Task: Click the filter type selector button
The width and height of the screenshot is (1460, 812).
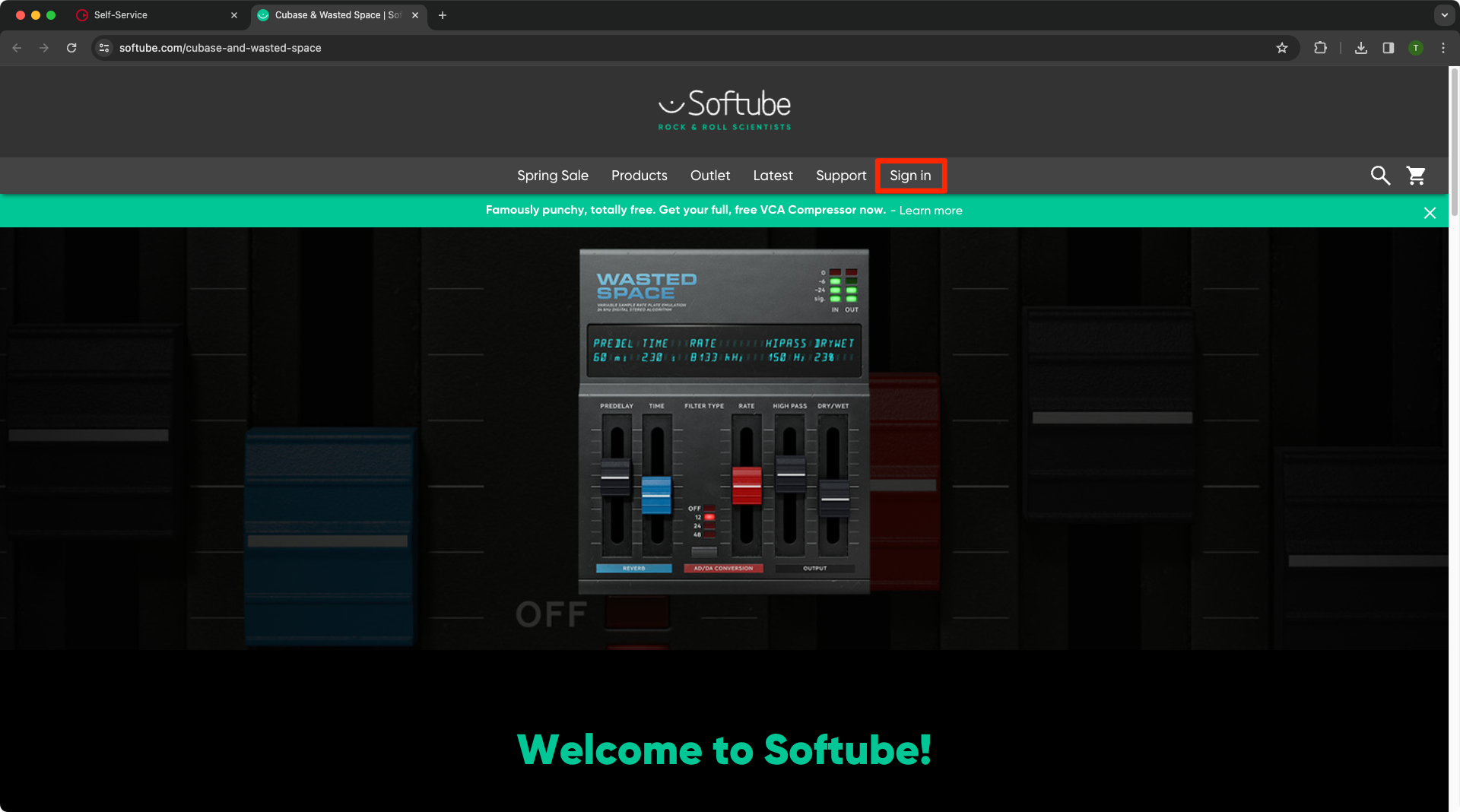Action: point(704,550)
